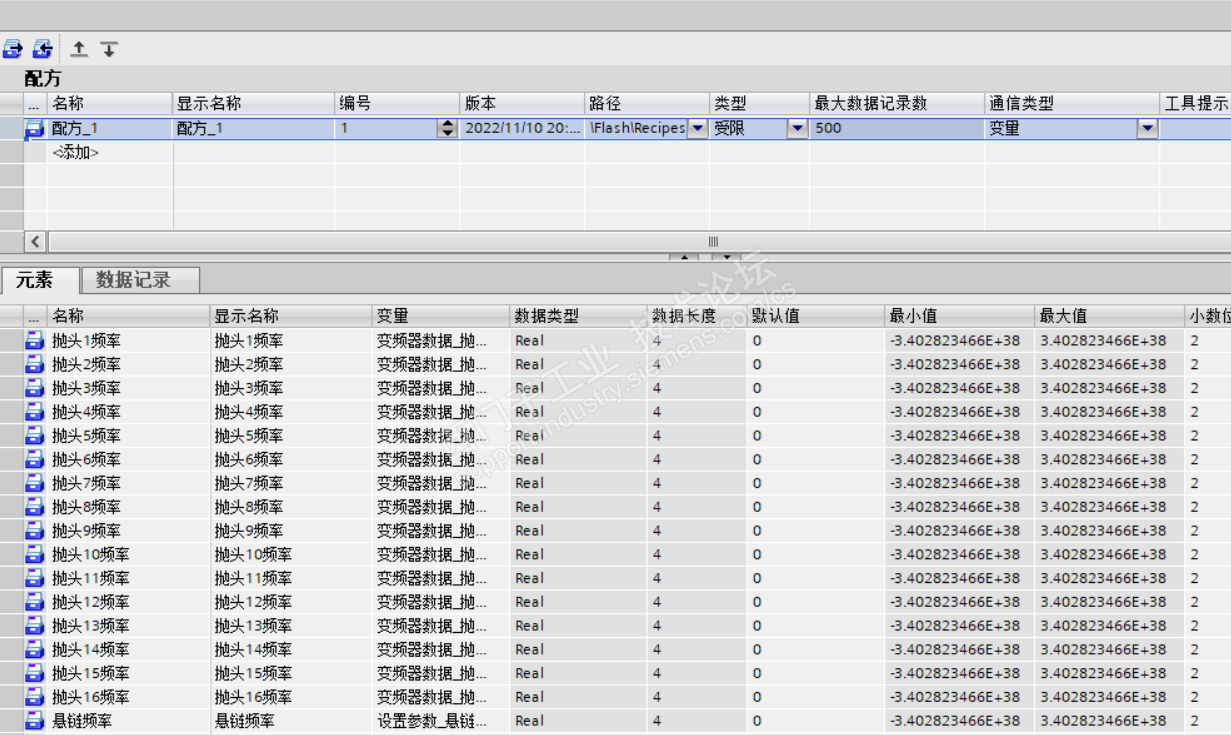
Task: Click the icon of element 抛头10频率
Action: pos(35,554)
